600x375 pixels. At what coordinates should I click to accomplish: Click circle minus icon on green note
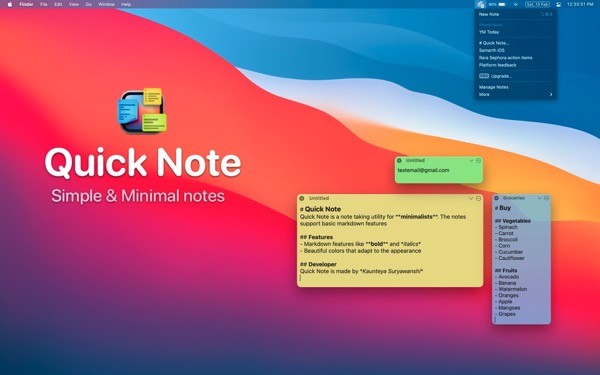tap(478, 161)
